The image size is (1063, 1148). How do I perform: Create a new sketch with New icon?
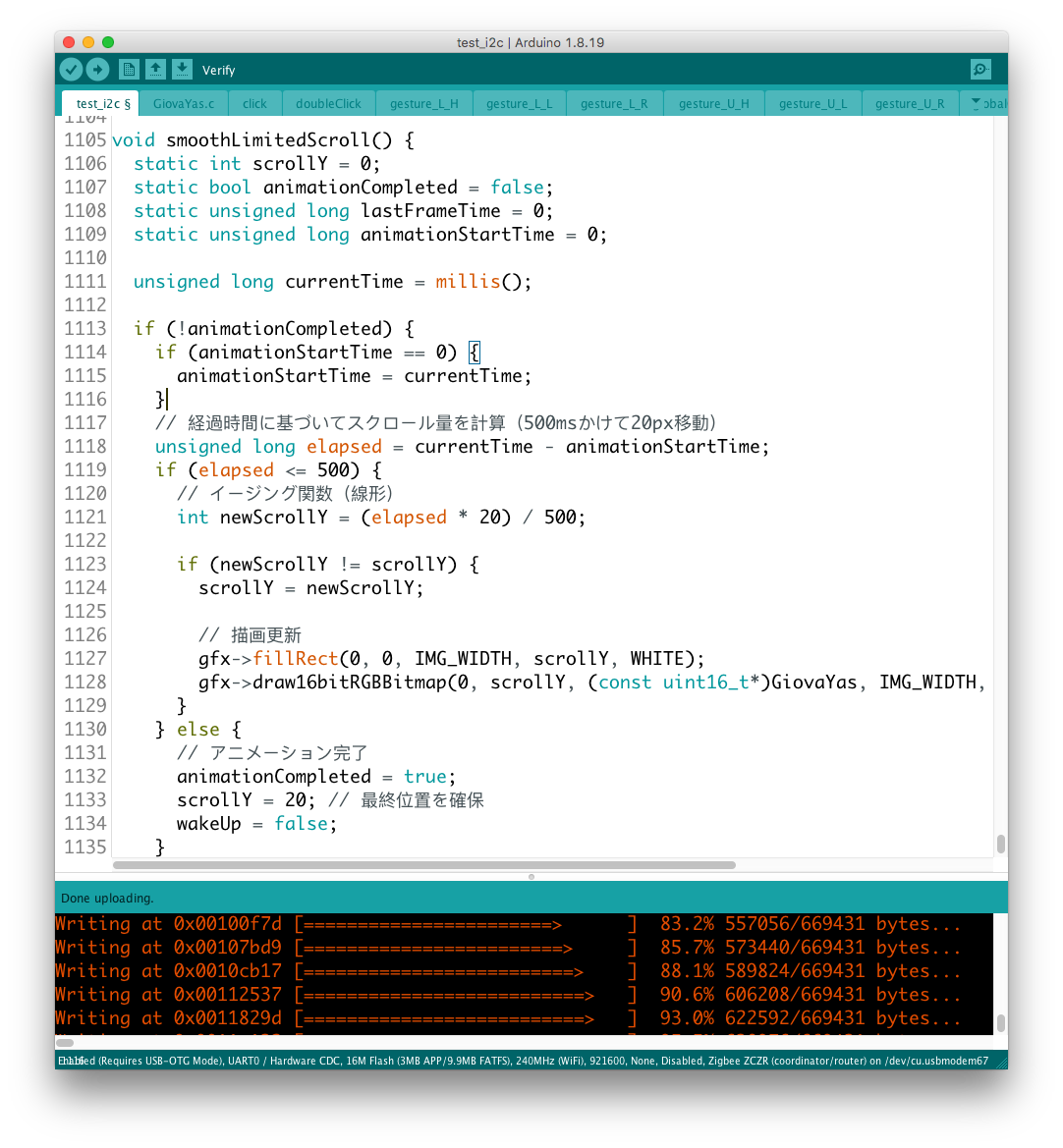129,69
